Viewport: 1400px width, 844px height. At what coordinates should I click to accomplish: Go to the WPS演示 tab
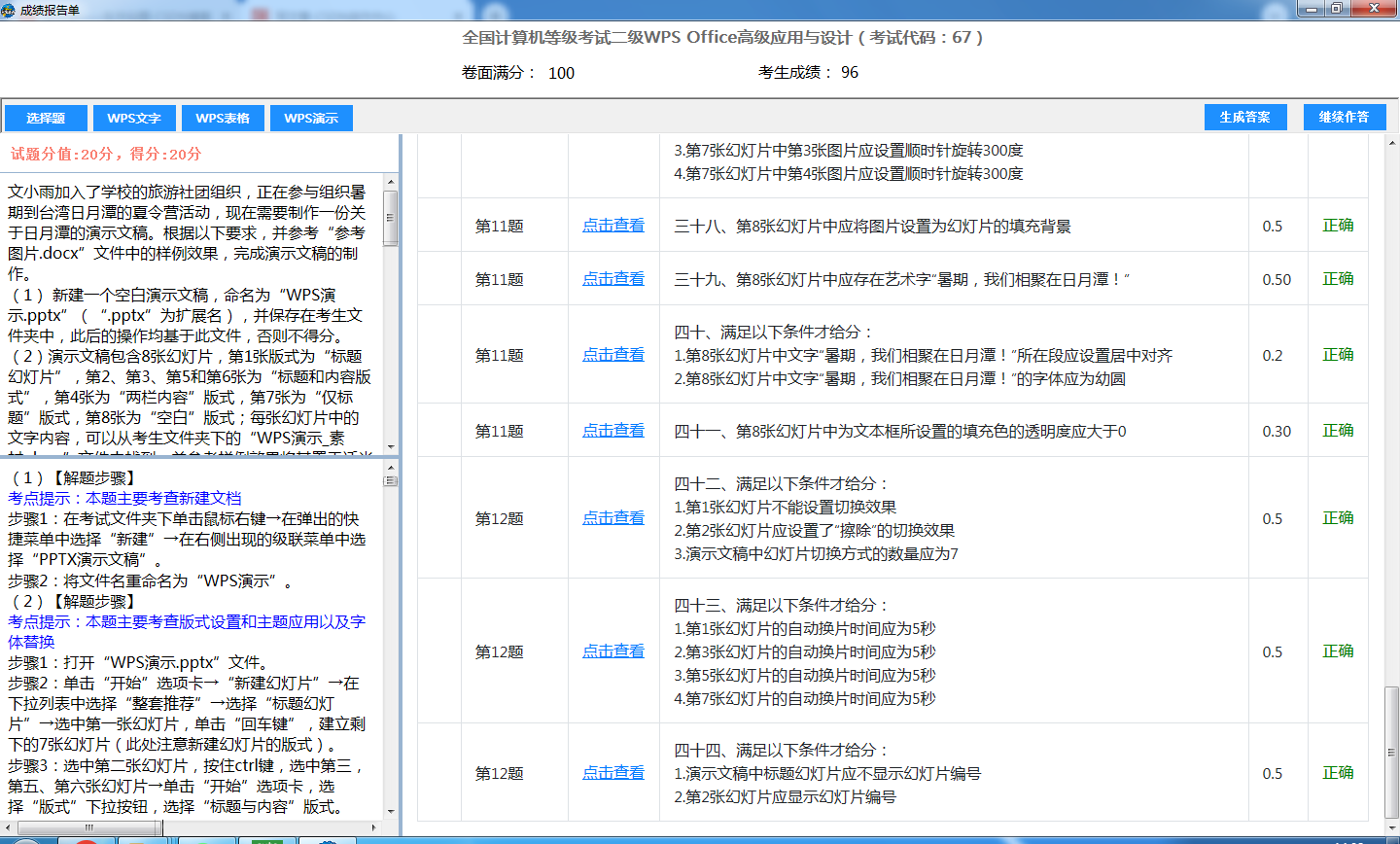click(311, 118)
